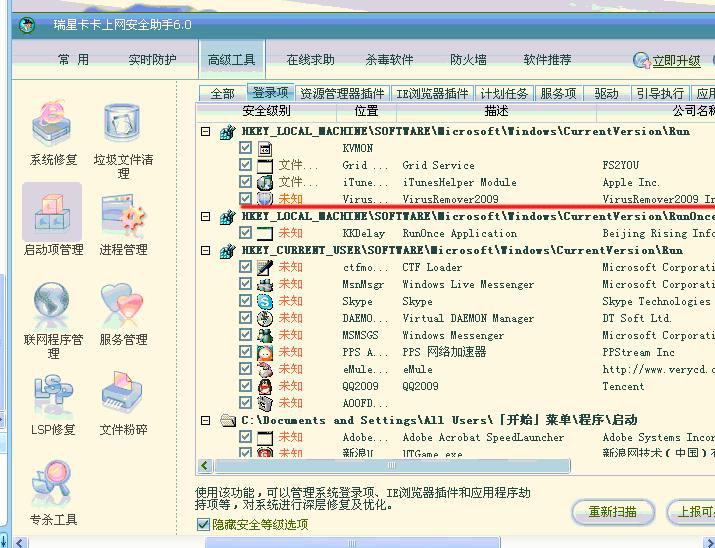Click the upgrade globe icon beside 立即升级
The image size is (715, 548).
[642, 60]
